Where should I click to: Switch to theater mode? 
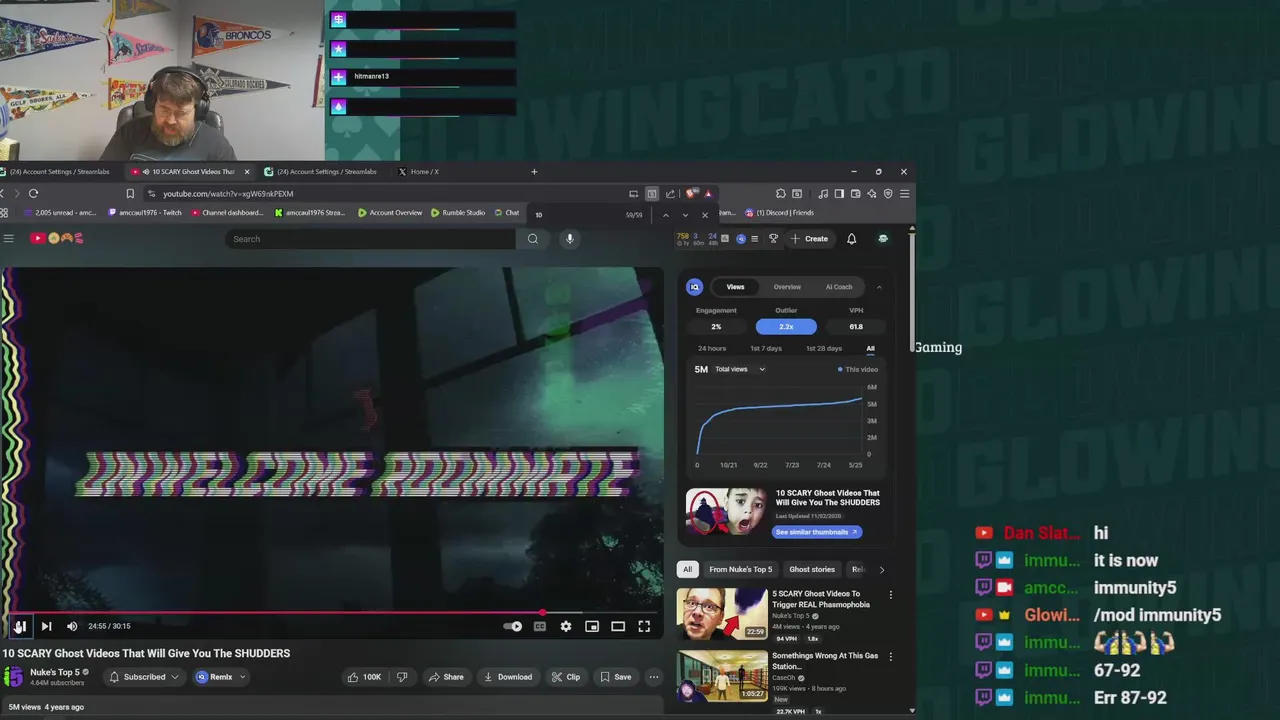coord(618,626)
